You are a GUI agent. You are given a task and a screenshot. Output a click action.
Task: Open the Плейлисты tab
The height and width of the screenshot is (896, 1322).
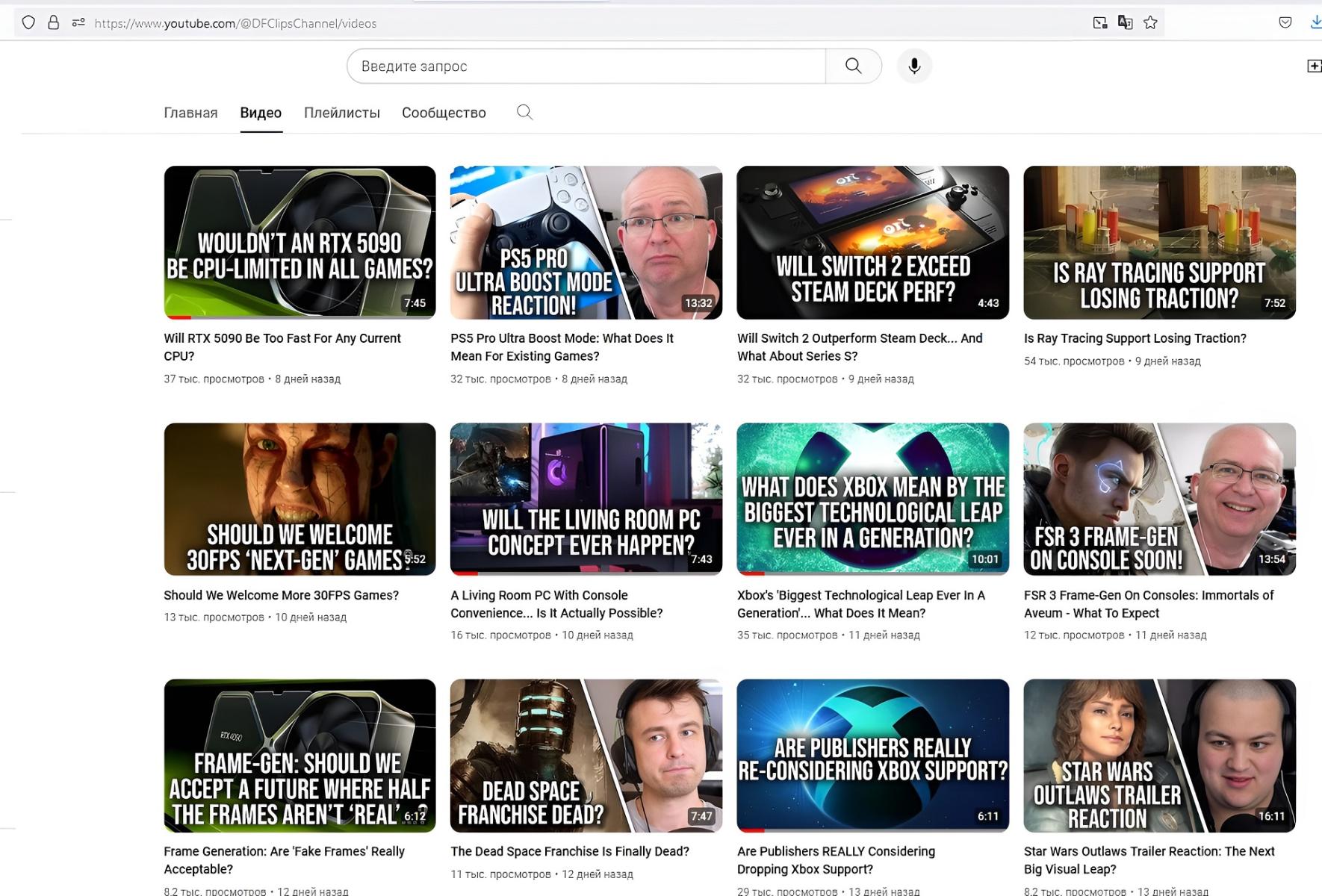point(341,113)
